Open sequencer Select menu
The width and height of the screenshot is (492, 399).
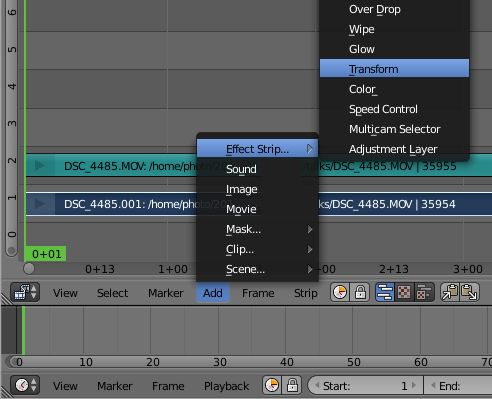[112, 293]
